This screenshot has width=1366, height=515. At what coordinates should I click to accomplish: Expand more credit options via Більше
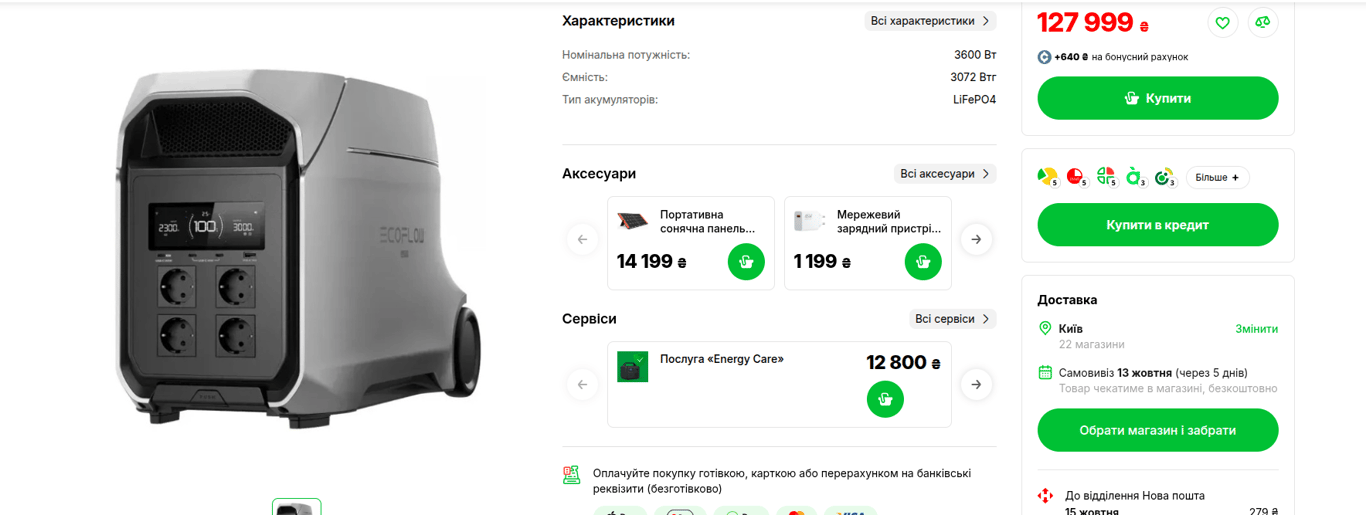point(1218,178)
